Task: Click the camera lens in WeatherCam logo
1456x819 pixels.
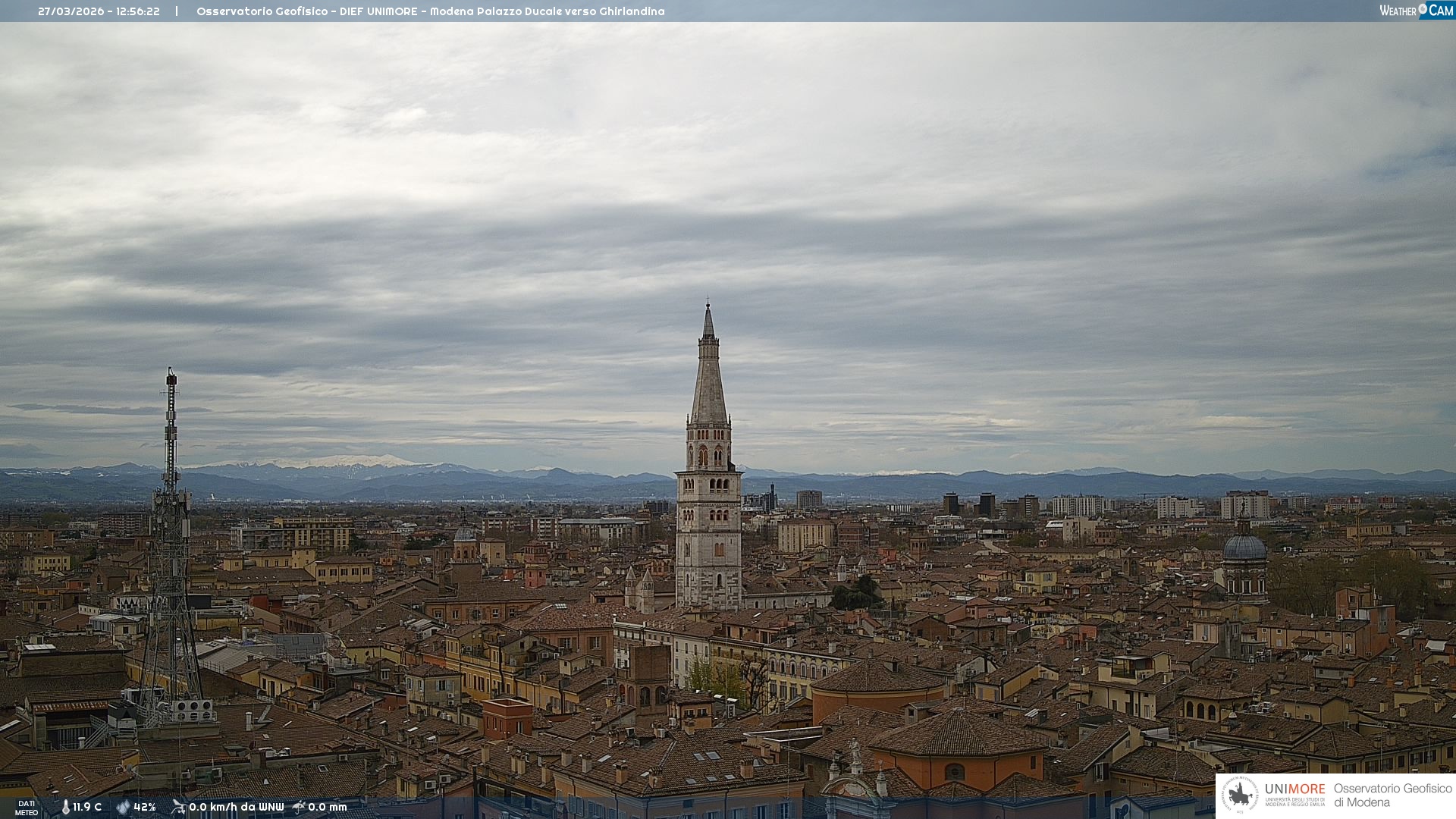Action: pyautogui.click(x=1423, y=9)
